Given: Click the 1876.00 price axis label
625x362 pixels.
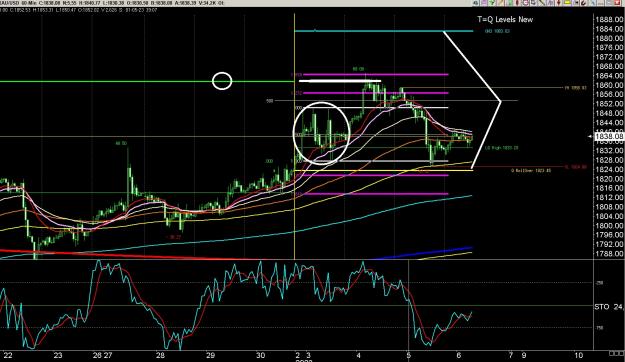Looking at the screenshot, I should 609,47.
